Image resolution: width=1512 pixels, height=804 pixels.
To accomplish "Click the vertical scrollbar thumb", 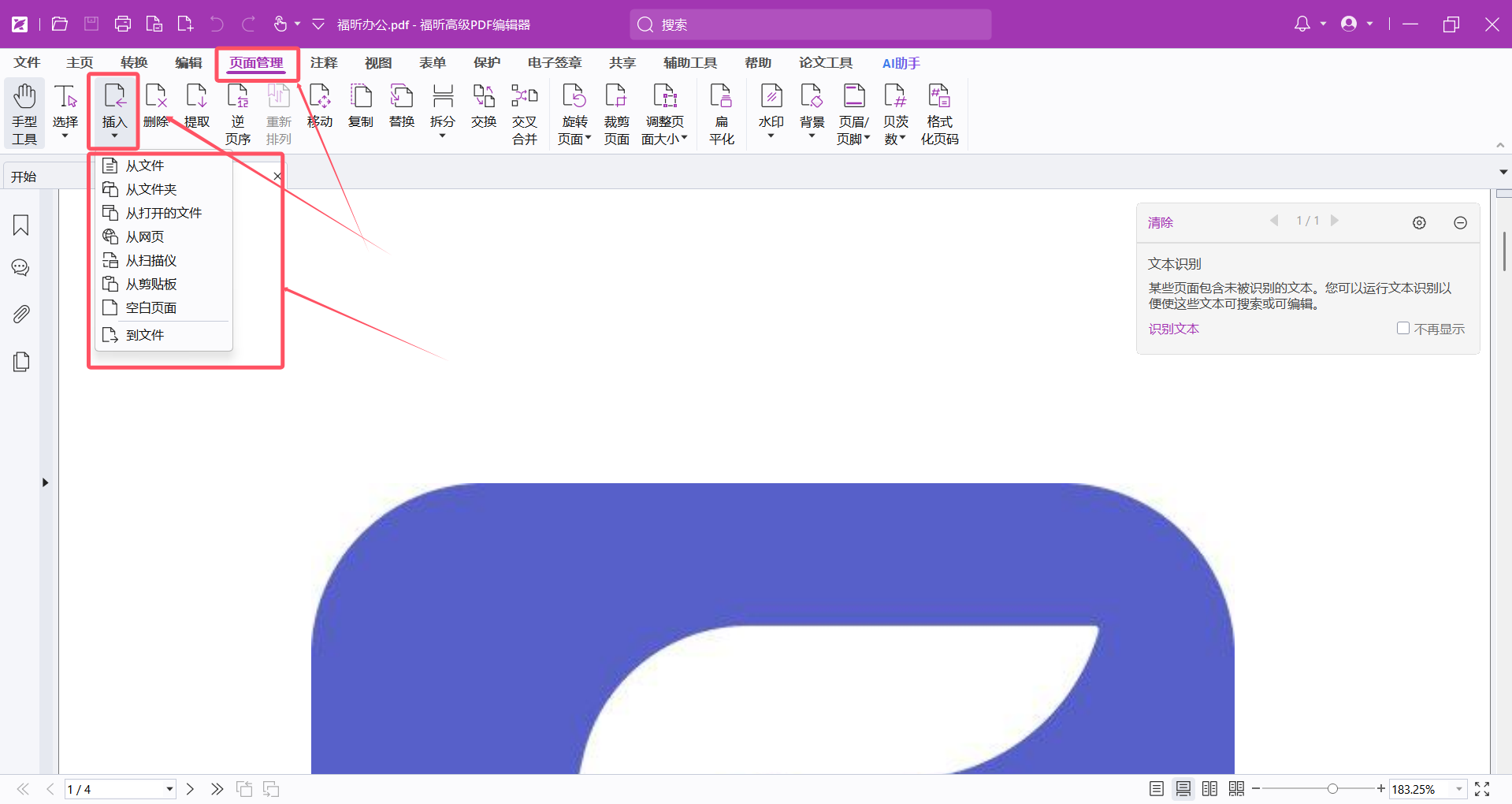I will pos(1504,251).
